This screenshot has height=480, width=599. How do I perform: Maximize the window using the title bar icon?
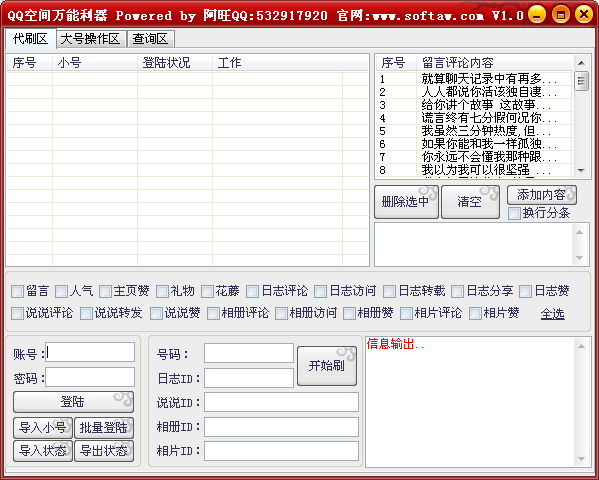pyautogui.click(x=560, y=15)
